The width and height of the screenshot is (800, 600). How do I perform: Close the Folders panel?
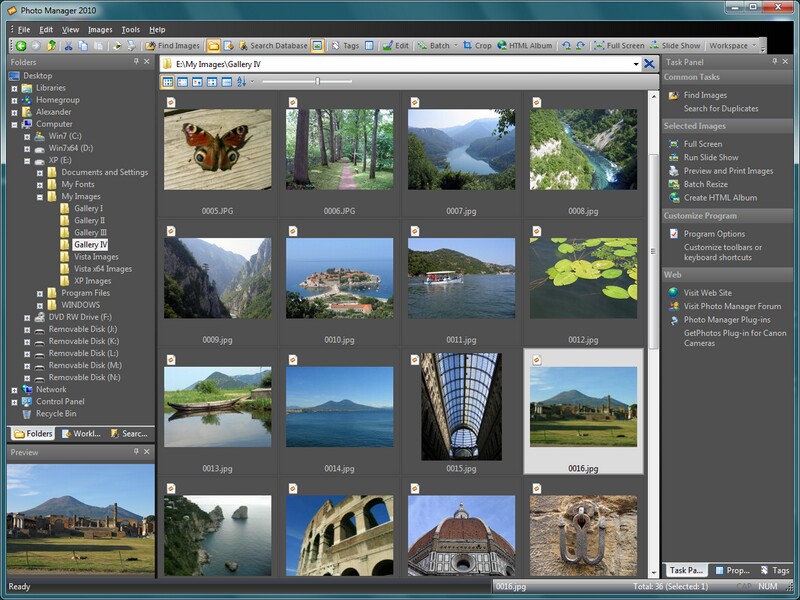[147, 62]
